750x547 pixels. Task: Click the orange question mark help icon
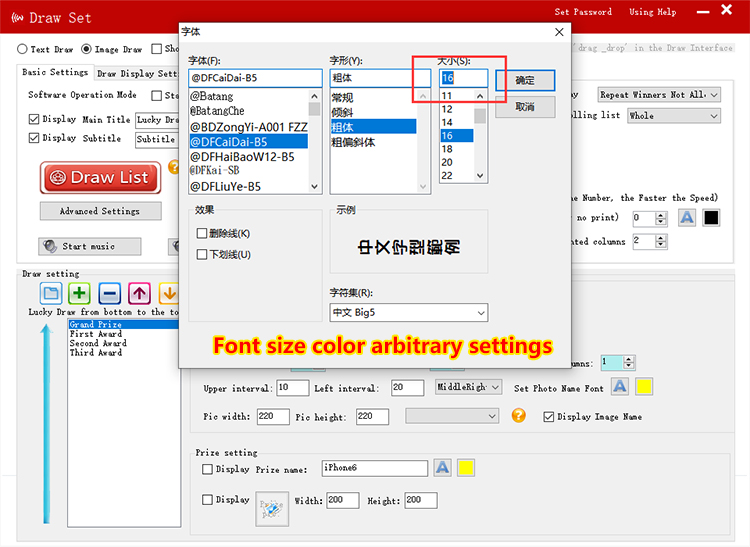(518, 416)
